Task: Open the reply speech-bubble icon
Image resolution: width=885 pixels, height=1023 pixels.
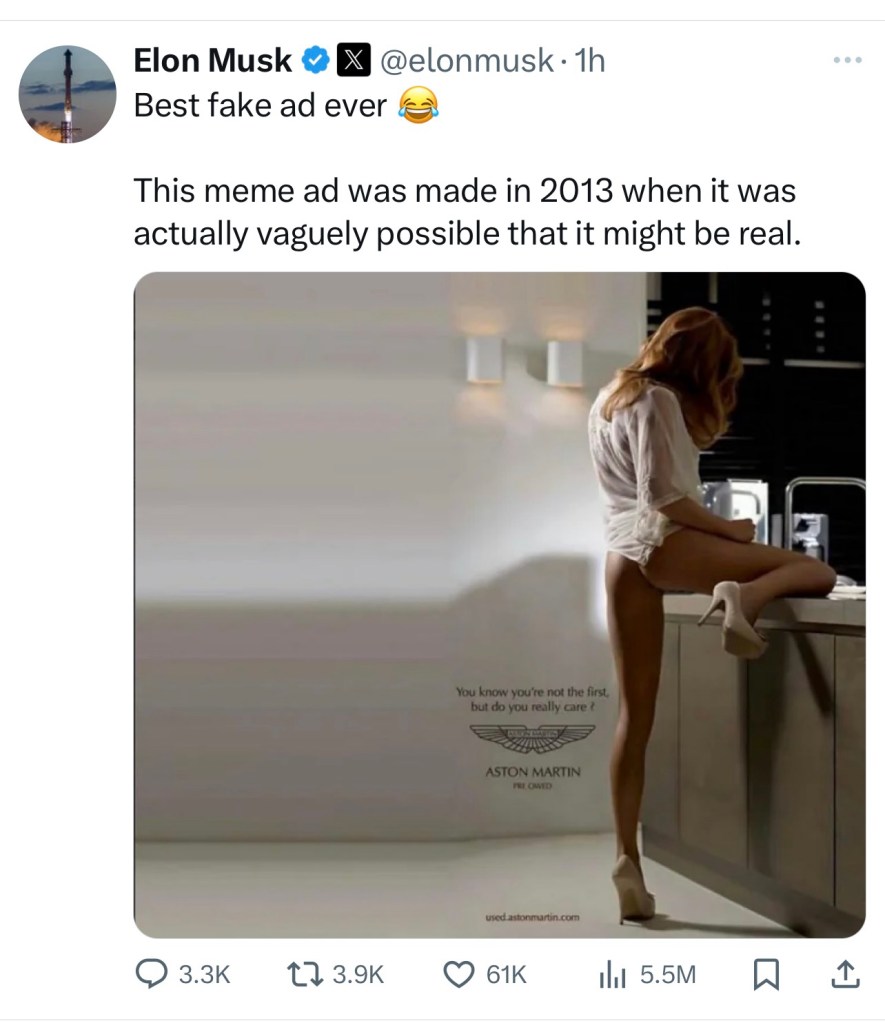Action: pos(151,973)
